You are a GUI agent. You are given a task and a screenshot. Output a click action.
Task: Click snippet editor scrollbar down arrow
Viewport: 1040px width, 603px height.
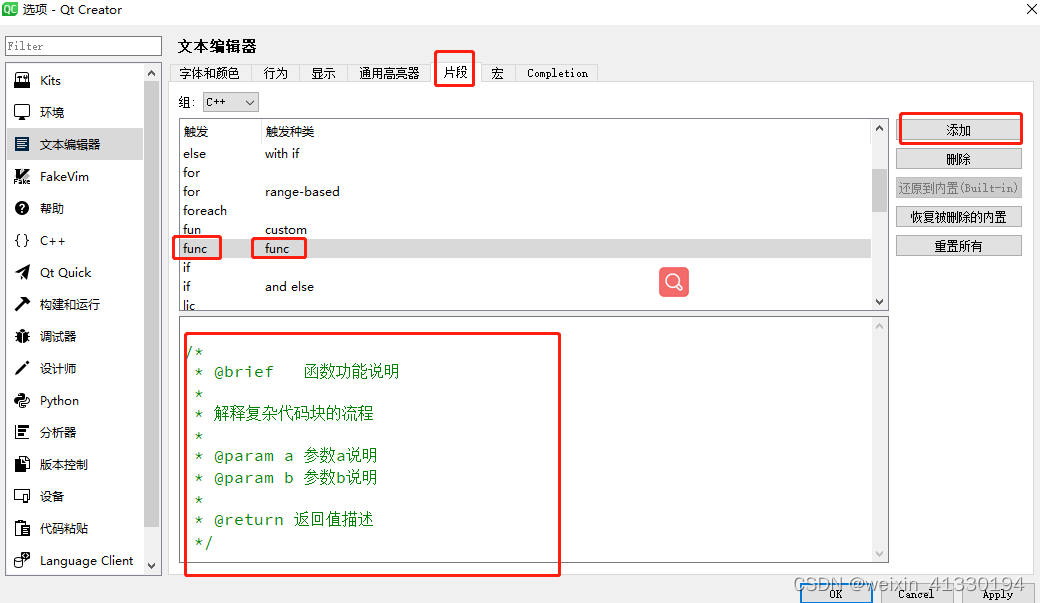(879, 554)
